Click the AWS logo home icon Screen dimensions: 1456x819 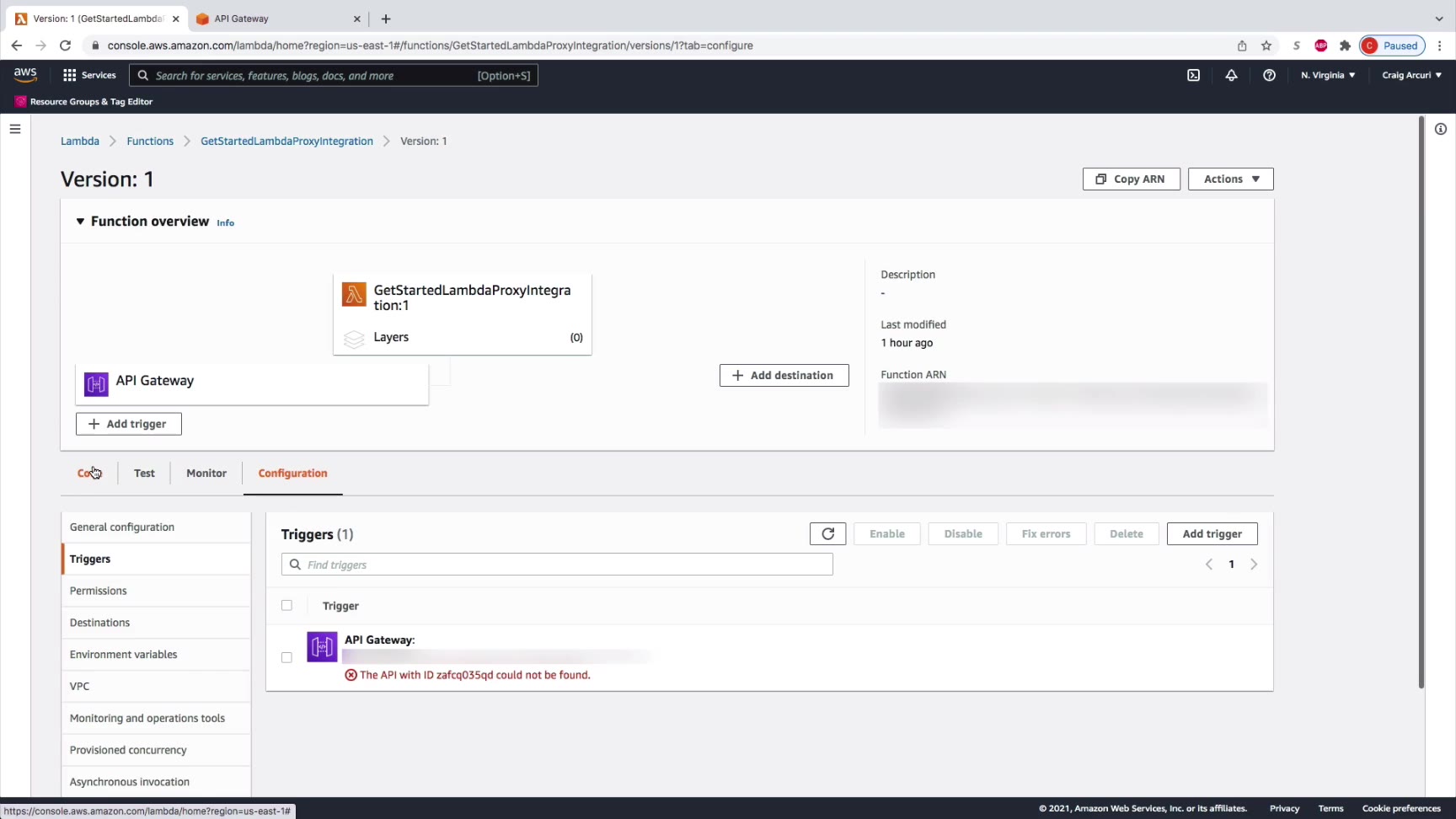coord(25,75)
